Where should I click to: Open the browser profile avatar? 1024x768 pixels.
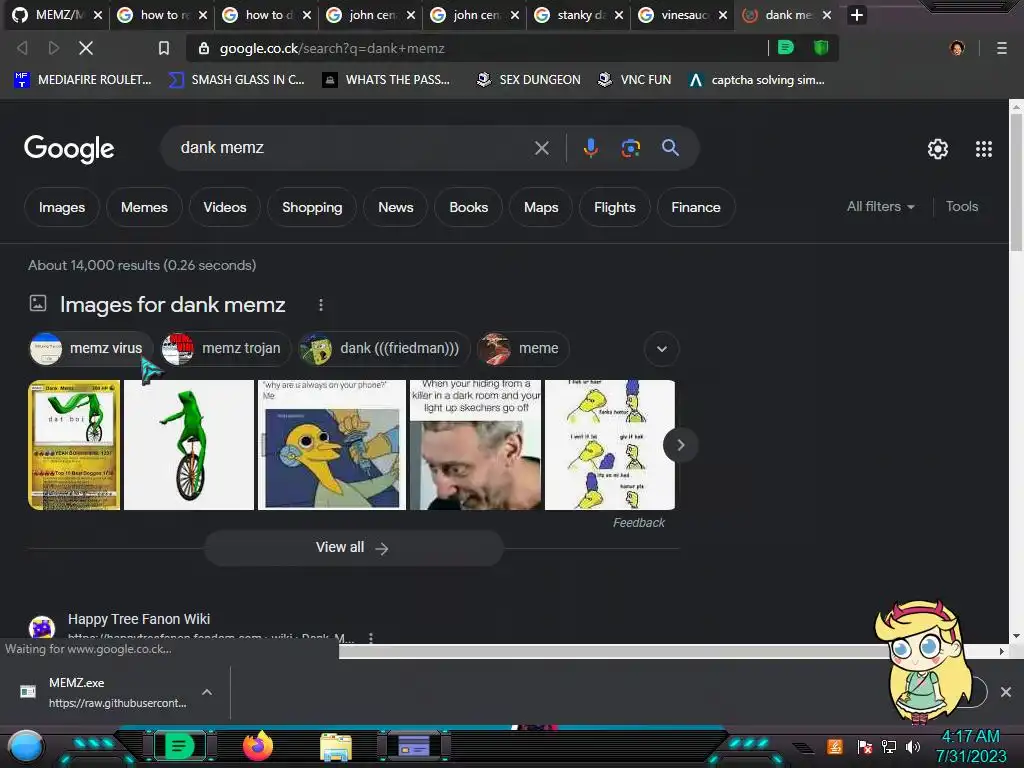(x=957, y=48)
